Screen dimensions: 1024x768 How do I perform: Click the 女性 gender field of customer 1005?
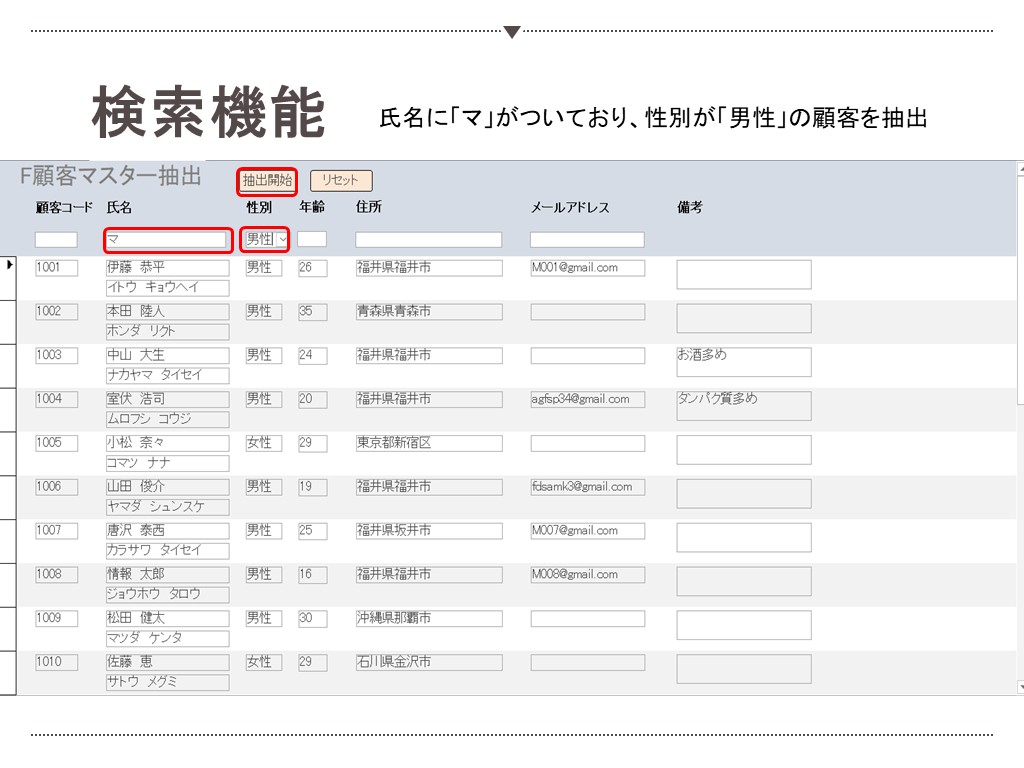(264, 443)
